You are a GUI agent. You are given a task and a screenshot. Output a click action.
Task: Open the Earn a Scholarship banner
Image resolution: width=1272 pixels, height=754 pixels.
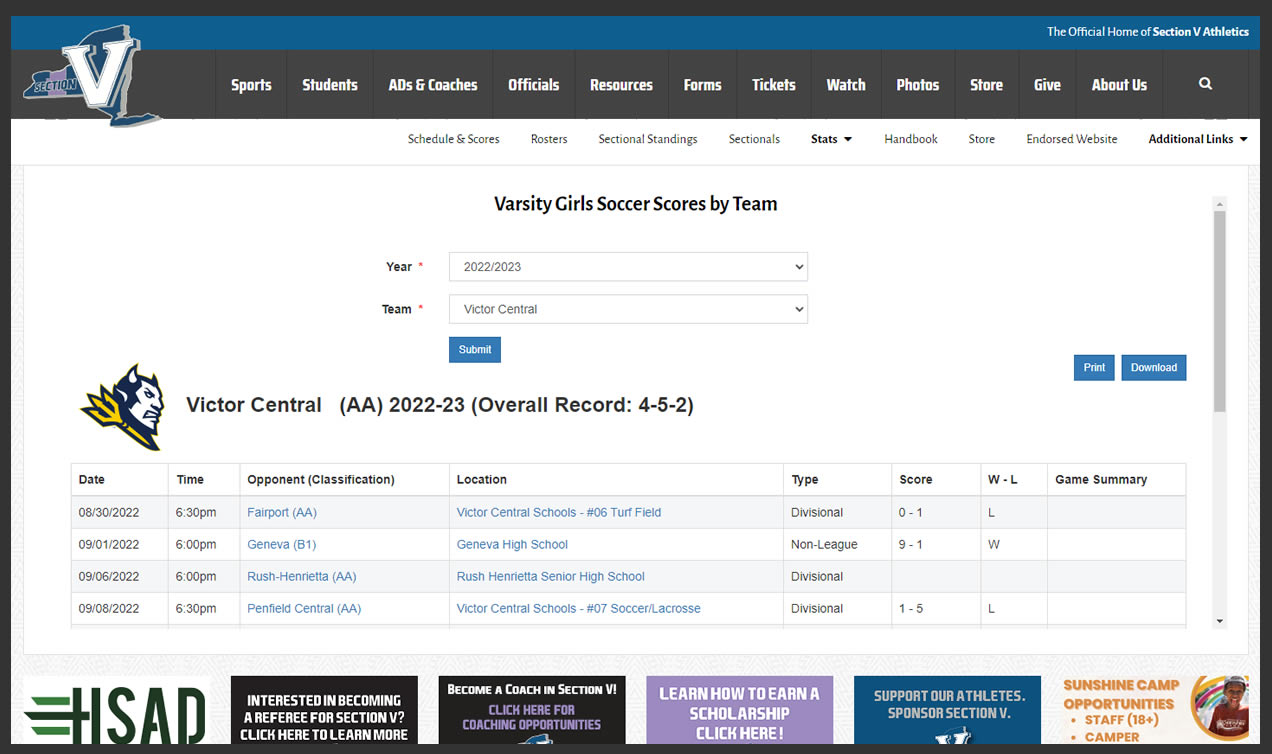coord(740,710)
